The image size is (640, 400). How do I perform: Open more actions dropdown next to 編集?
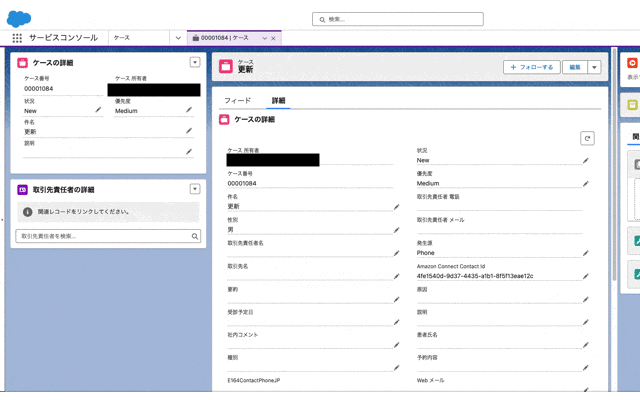click(x=594, y=67)
